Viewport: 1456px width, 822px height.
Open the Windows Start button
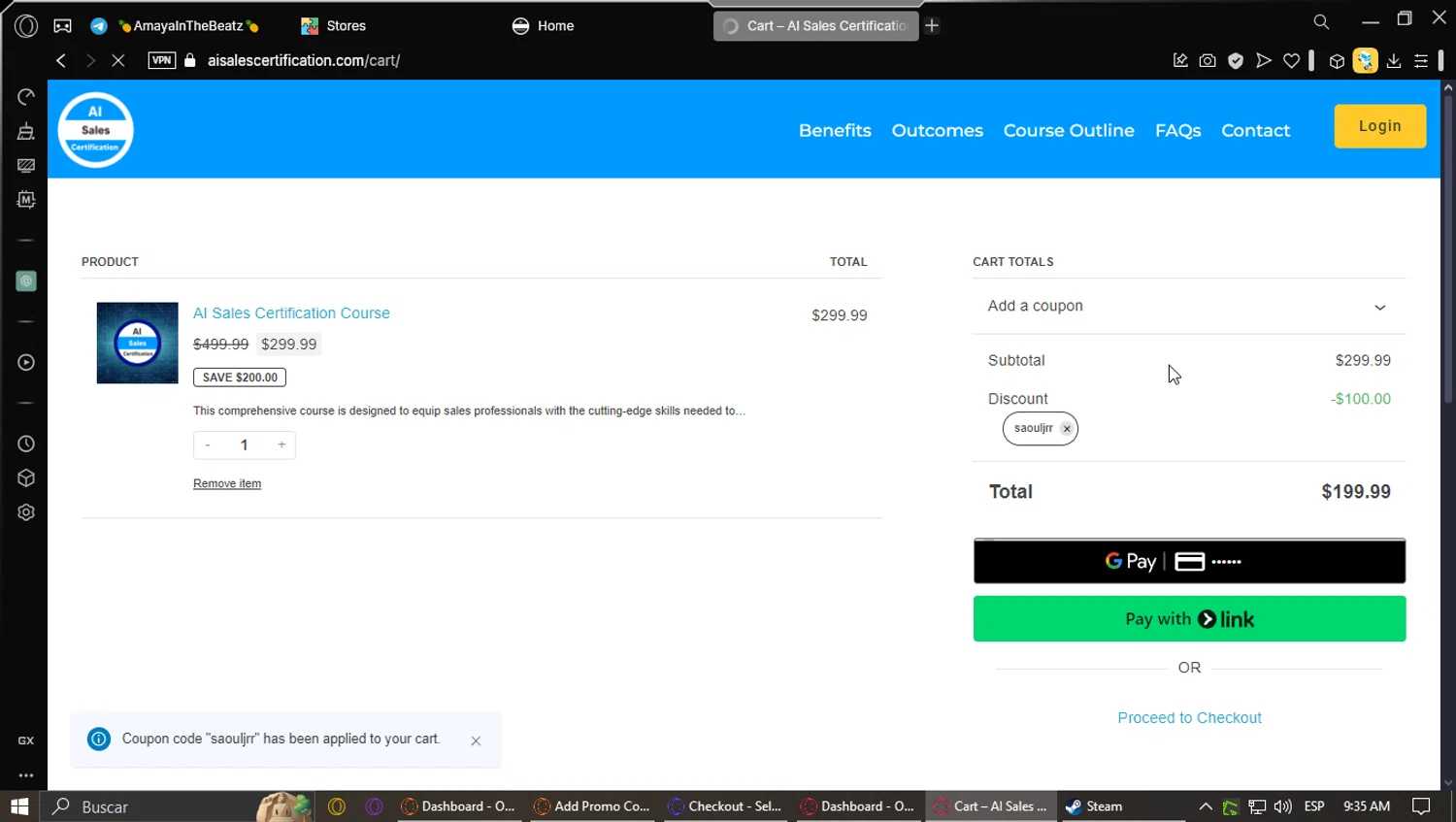19,806
